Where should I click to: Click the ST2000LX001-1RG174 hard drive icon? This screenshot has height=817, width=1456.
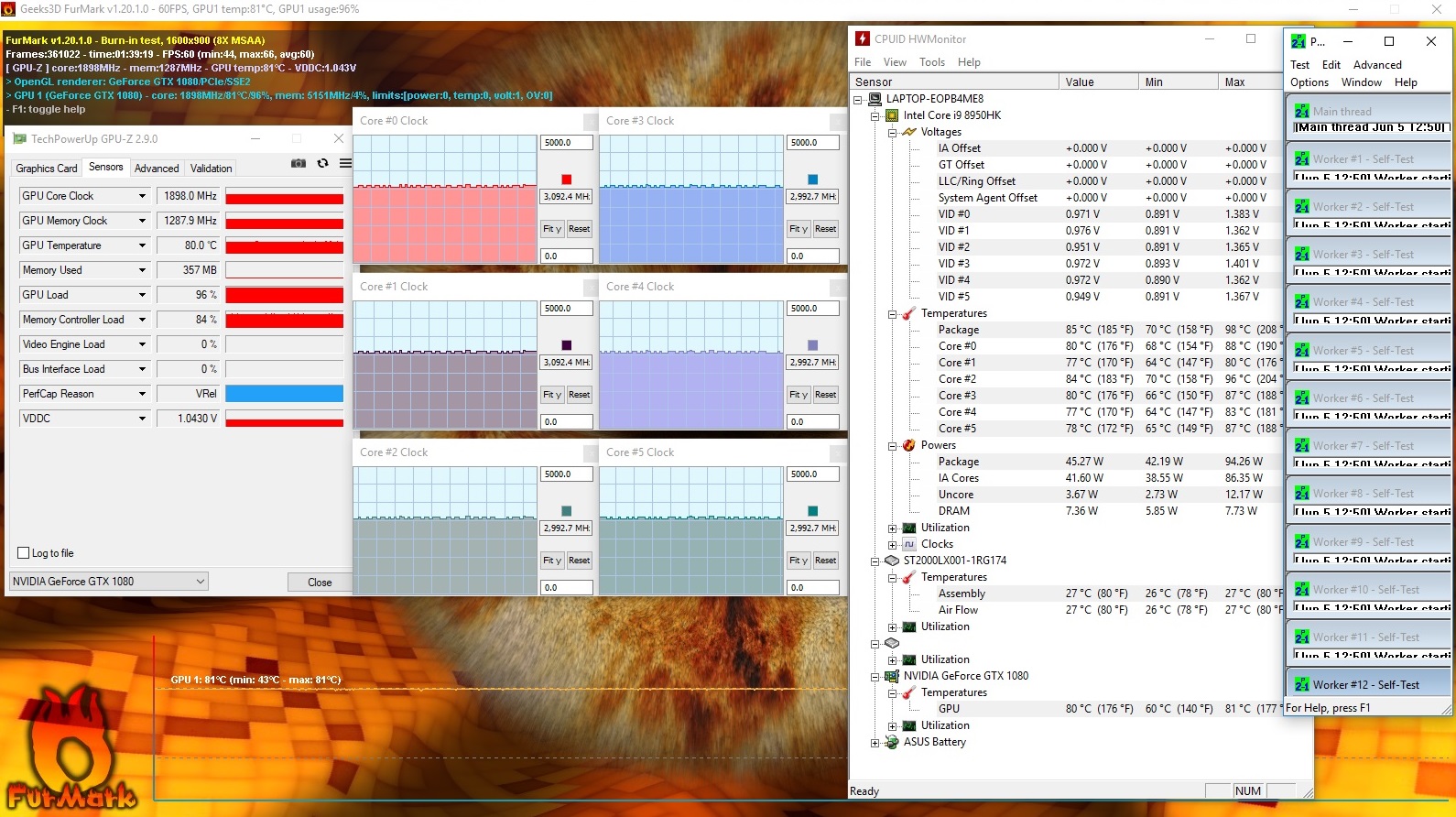tap(892, 561)
